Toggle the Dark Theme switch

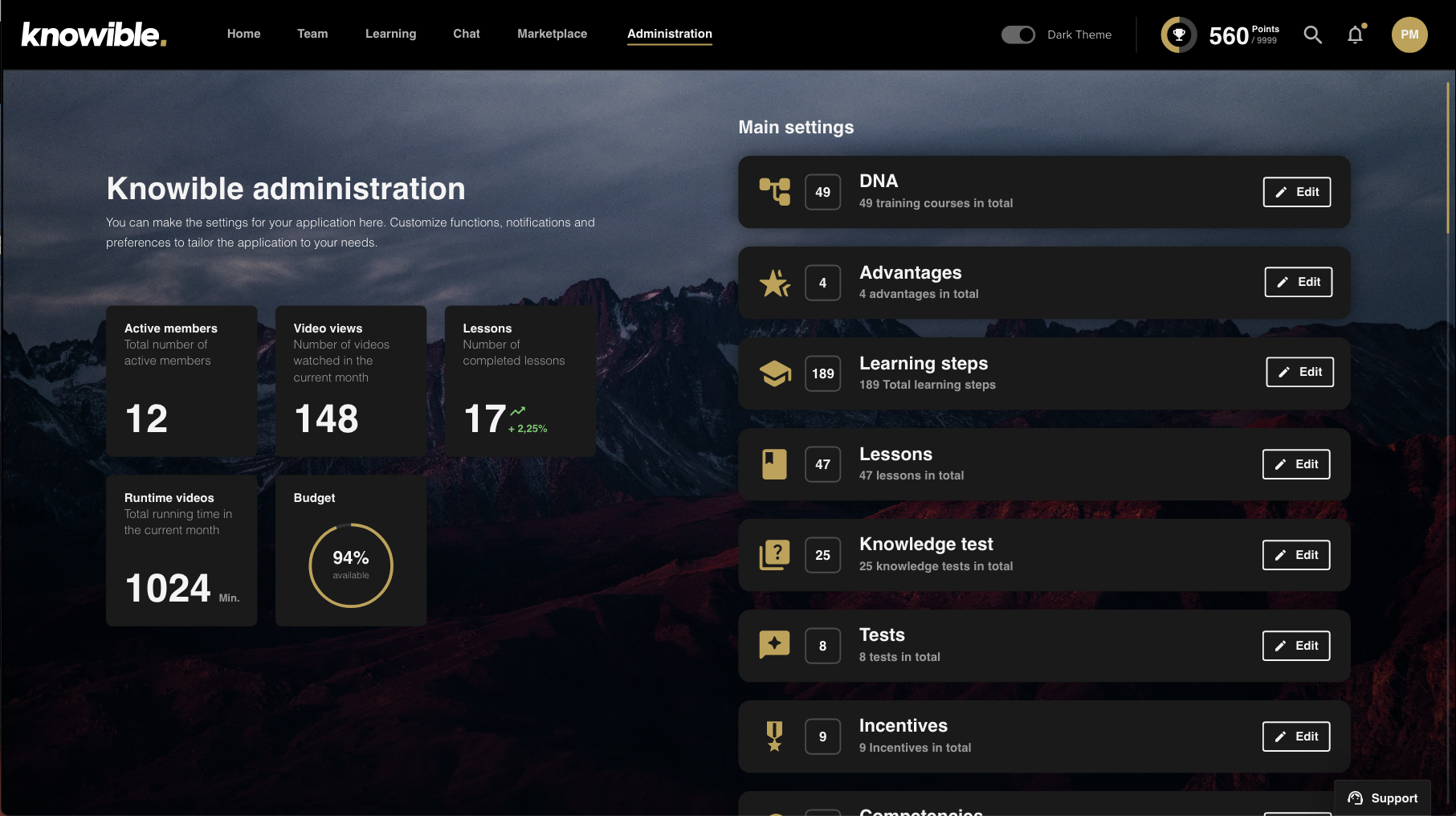(1018, 35)
